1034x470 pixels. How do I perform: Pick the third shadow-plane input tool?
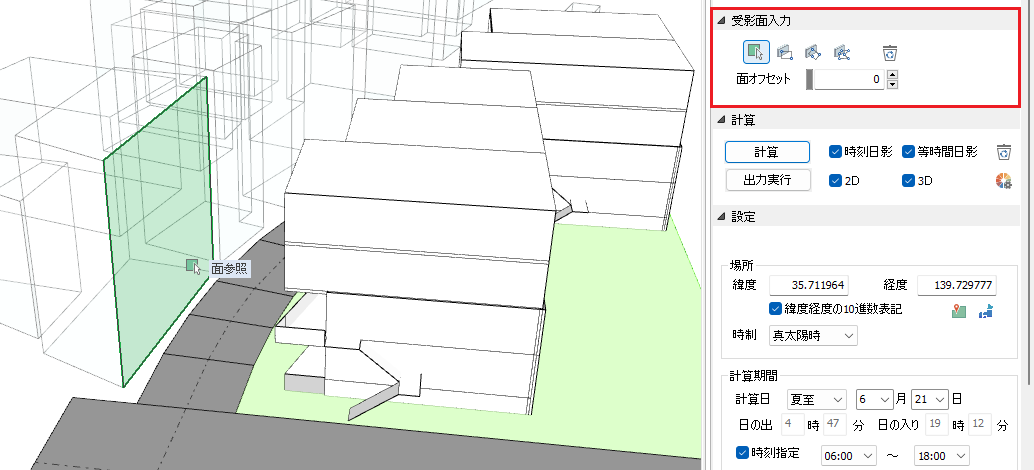click(x=814, y=52)
